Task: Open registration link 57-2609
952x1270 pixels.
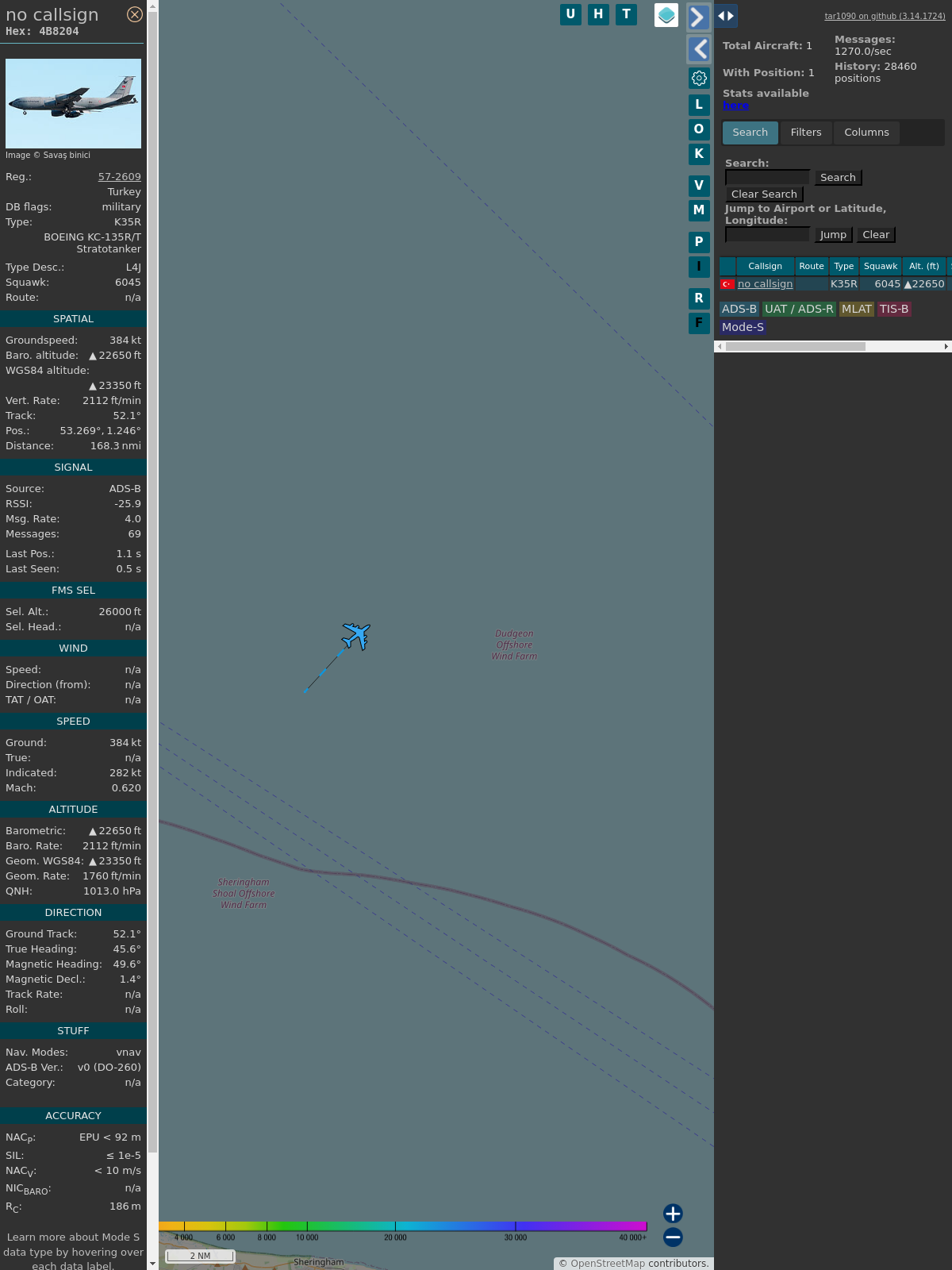Action: click(x=119, y=177)
